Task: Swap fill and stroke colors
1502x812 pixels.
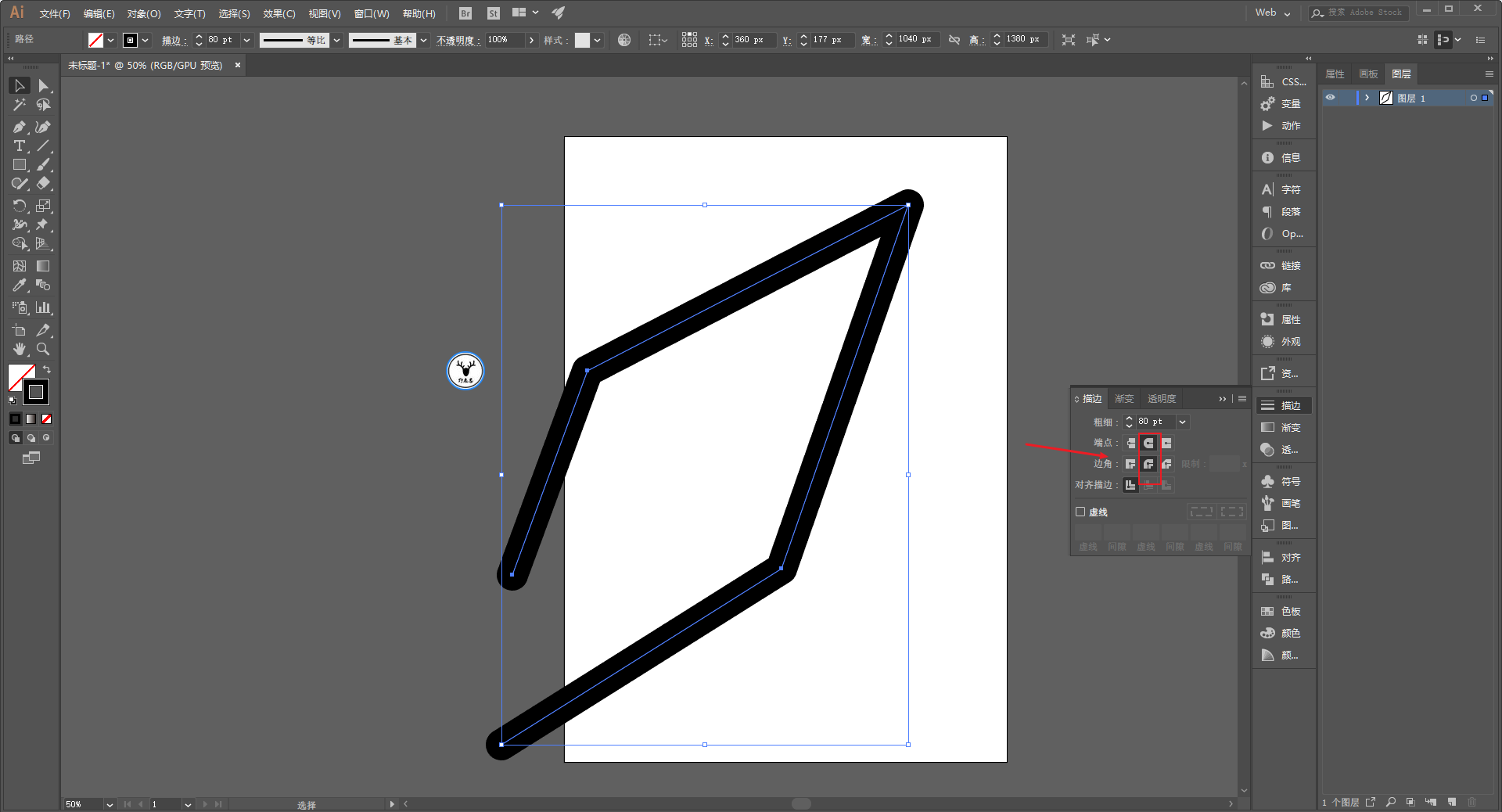Action: pos(47,369)
